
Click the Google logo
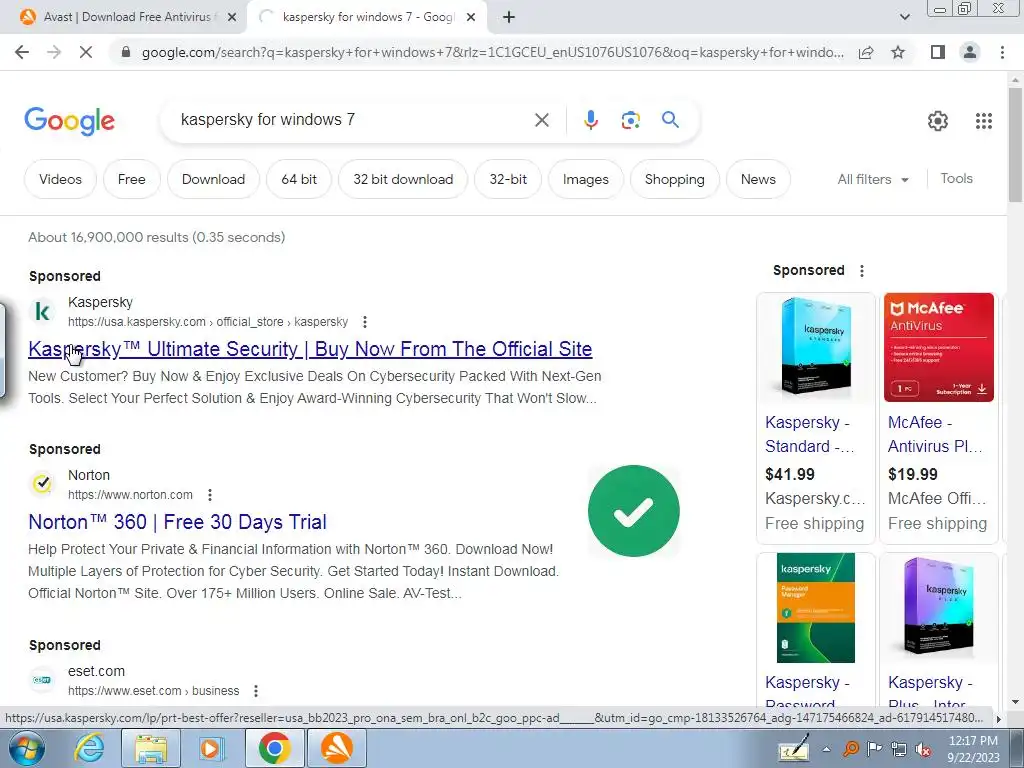coord(69,121)
